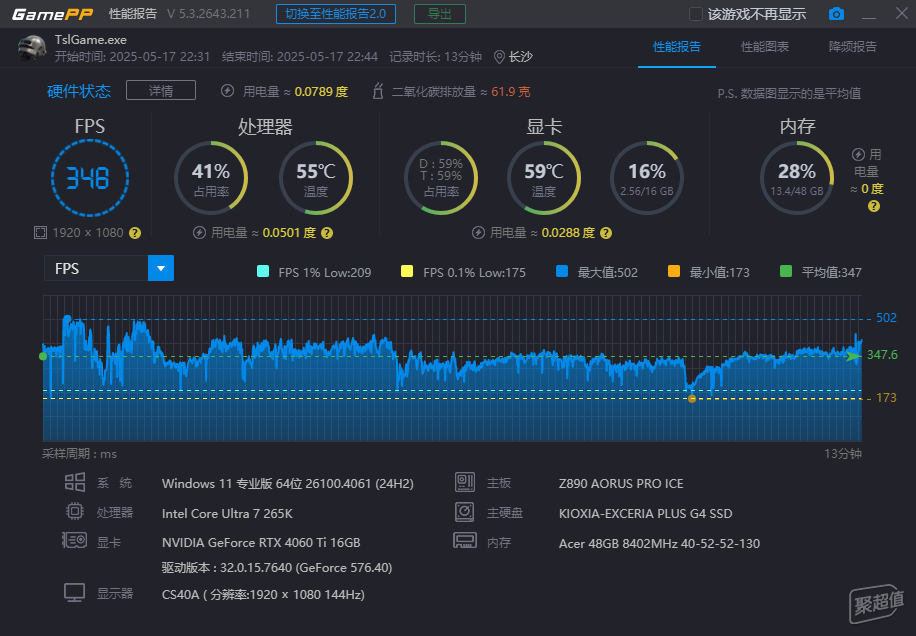
Task: Click the GPU D:59% T:59% usage gauge
Action: 441,178
